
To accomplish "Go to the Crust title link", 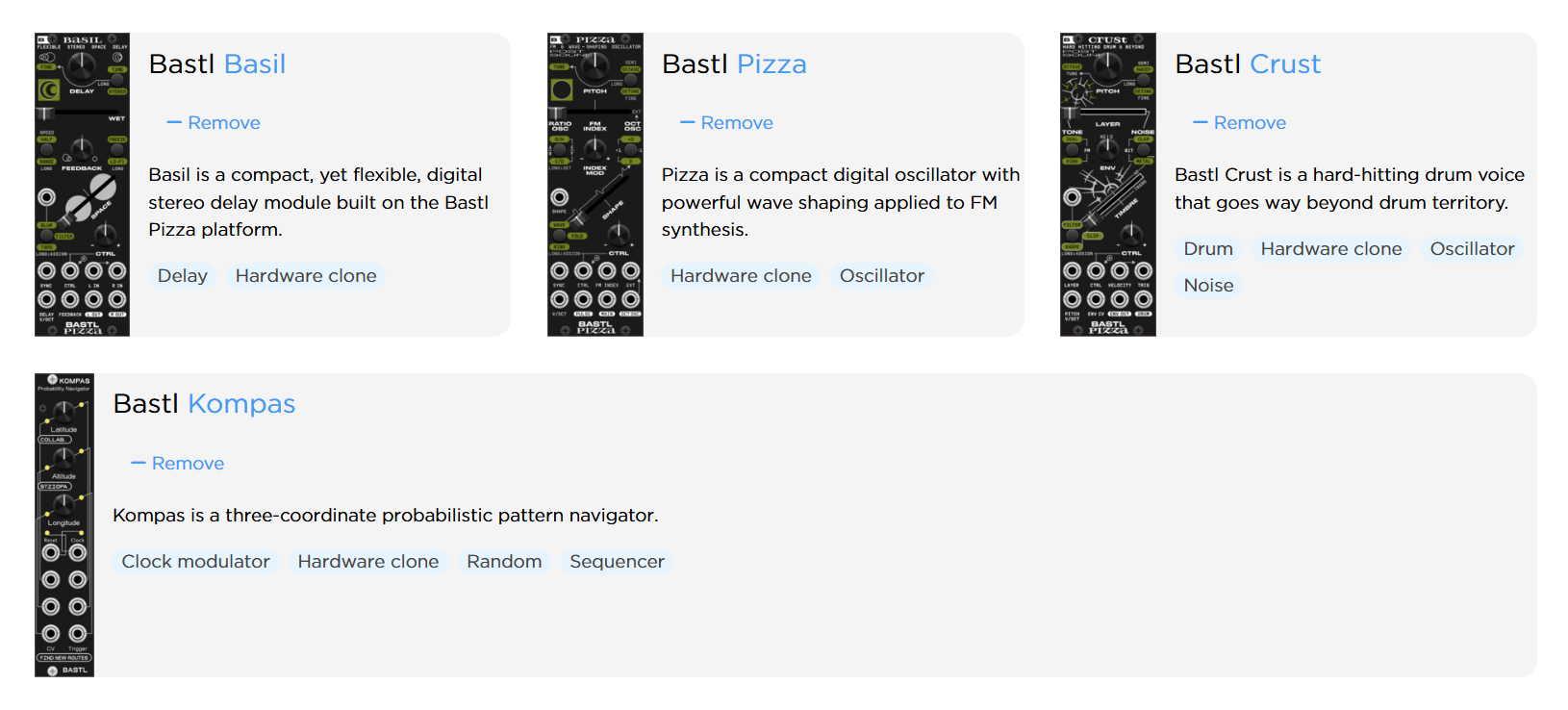I will [x=1286, y=64].
